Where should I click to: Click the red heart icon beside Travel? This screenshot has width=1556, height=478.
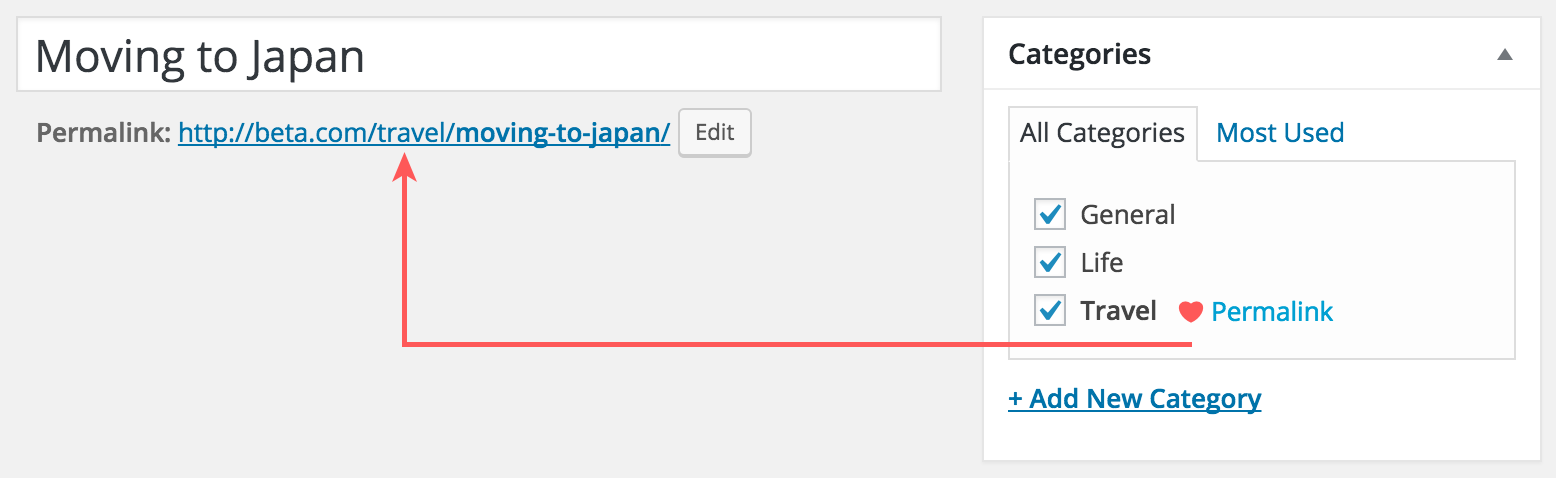coord(1190,312)
